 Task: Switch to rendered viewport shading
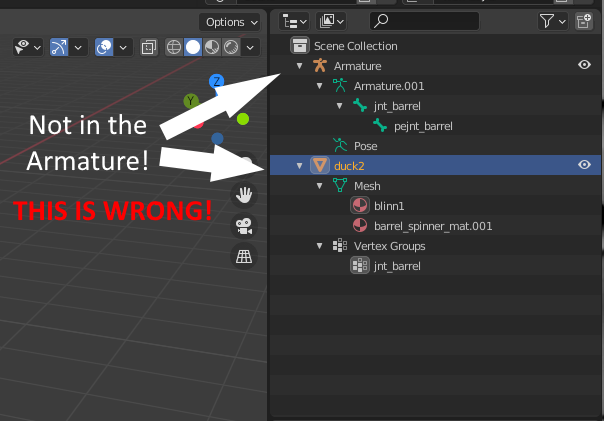click(231, 47)
